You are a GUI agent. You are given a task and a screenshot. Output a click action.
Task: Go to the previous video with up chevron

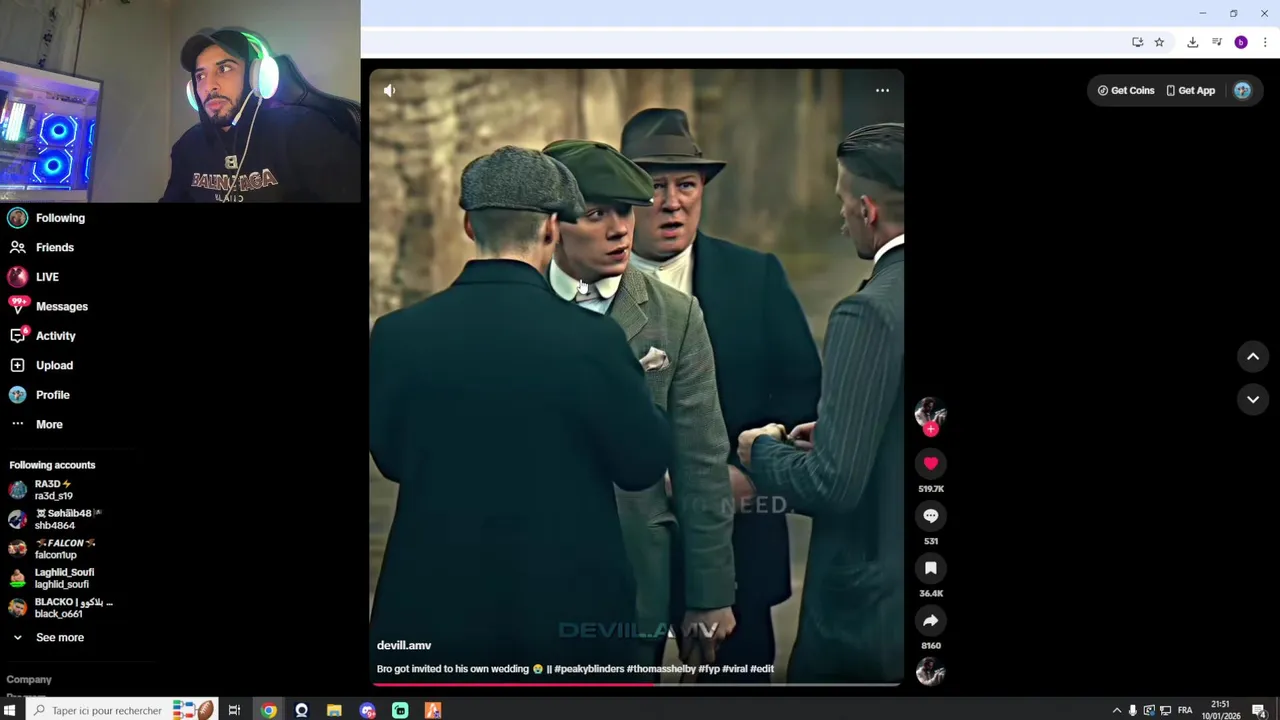coord(1252,356)
